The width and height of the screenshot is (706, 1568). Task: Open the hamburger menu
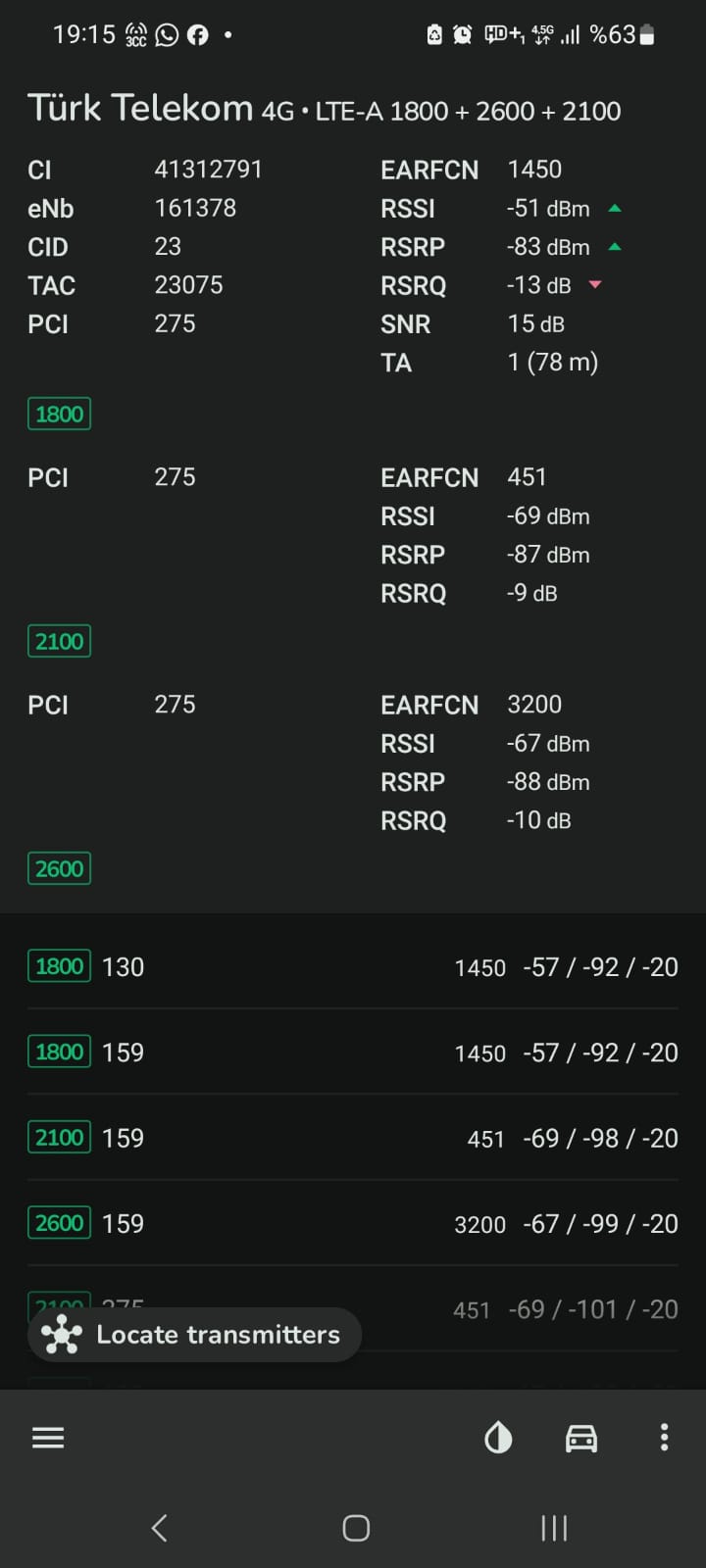pyautogui.click(x=48, y=1438)
